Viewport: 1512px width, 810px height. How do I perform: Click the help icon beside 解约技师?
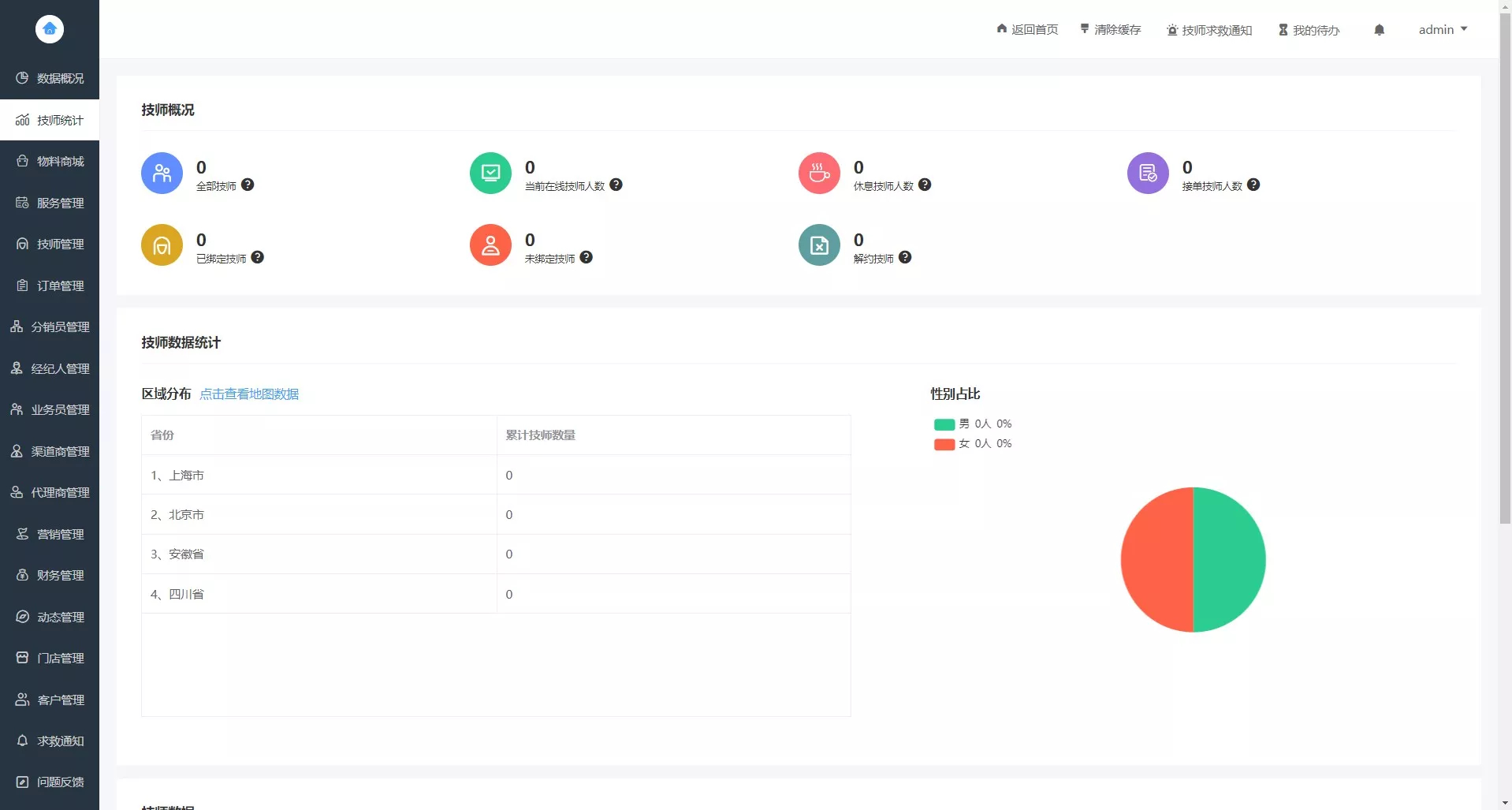[905, 257]
